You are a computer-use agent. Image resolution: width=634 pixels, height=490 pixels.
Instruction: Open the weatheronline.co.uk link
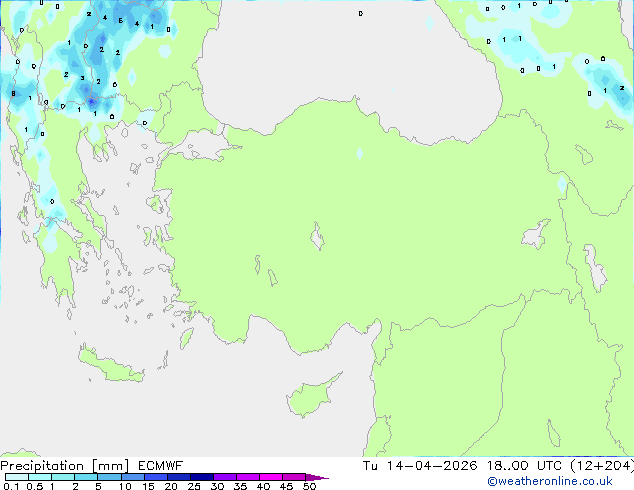tap(549, 481)
